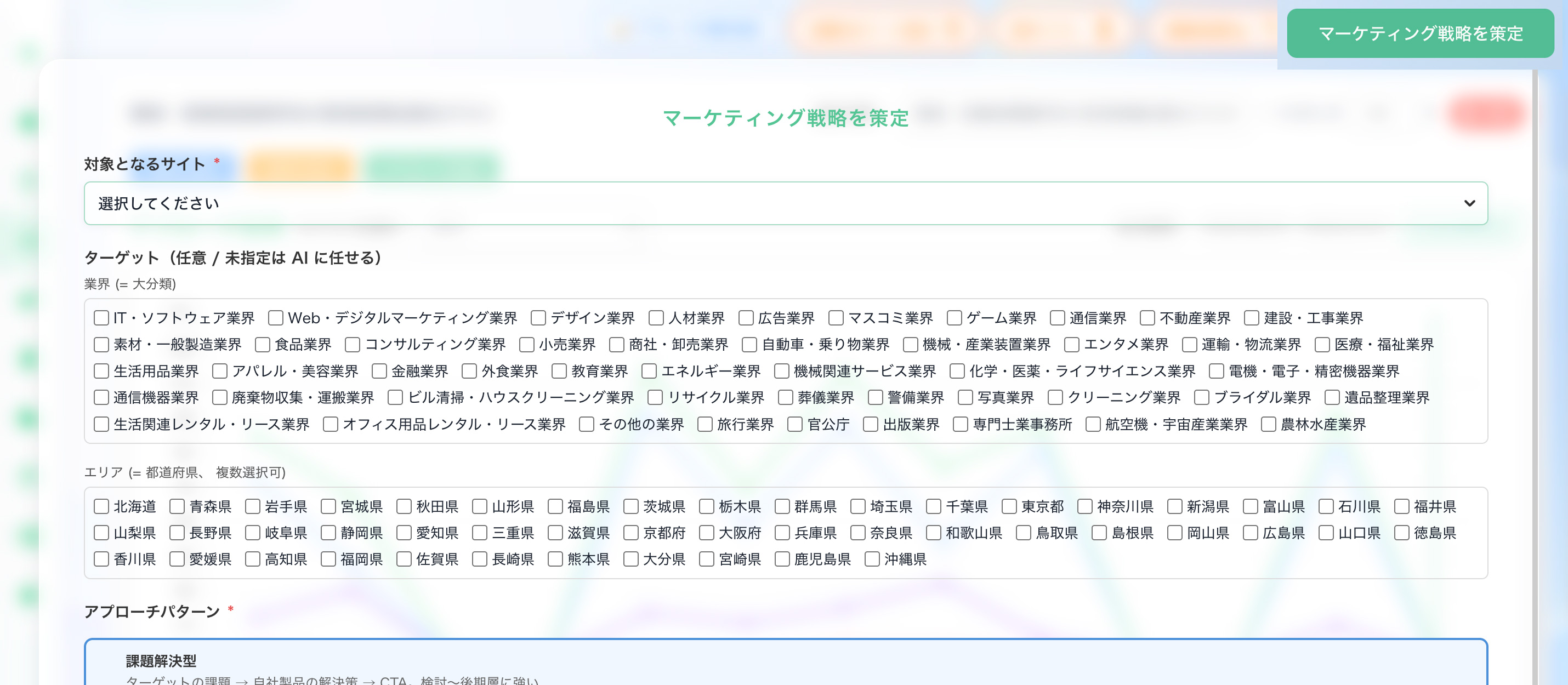The image size is (1568, 685).
Task: Toggle the マスコミ業界 checkbox
Action: pos(836,318)
